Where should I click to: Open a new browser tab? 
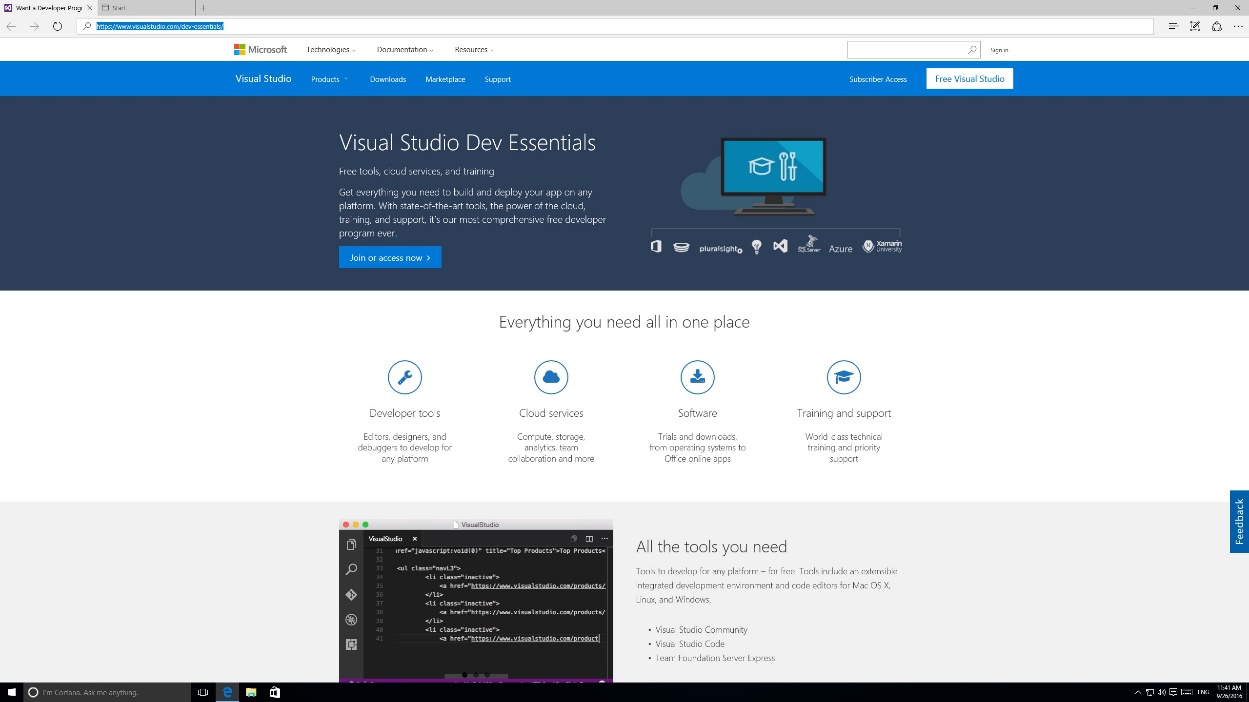(x=203, y=7)
